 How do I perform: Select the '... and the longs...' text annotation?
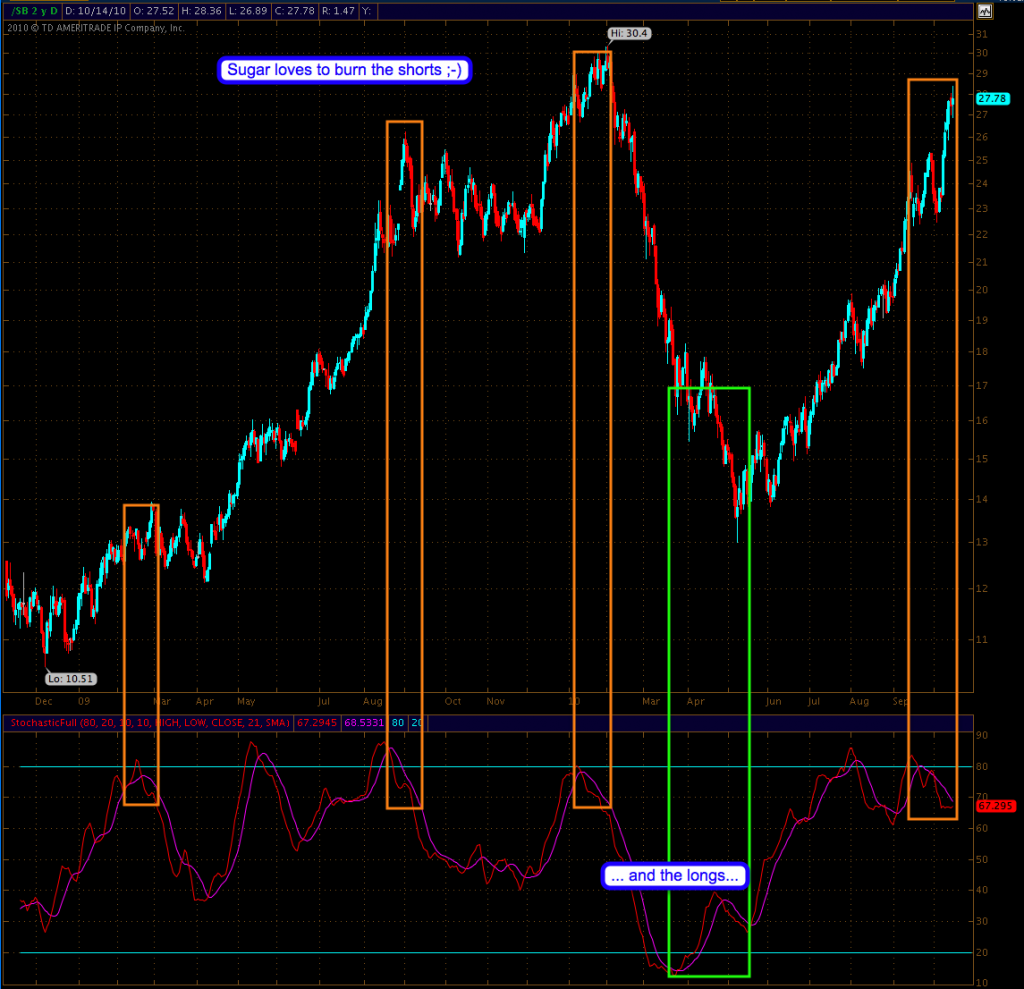pyautogui.click(x=675, y=876)
